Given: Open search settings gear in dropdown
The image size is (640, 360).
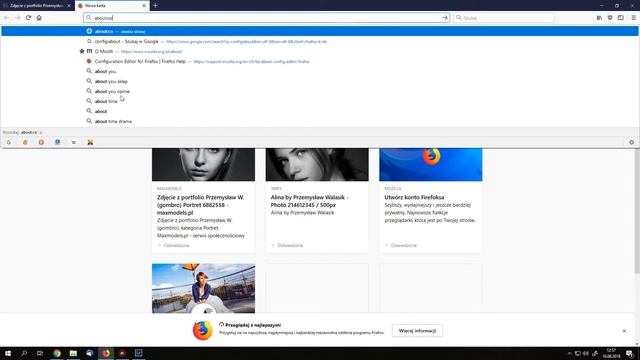Looking at the screenshot, I should pos(631,142).
